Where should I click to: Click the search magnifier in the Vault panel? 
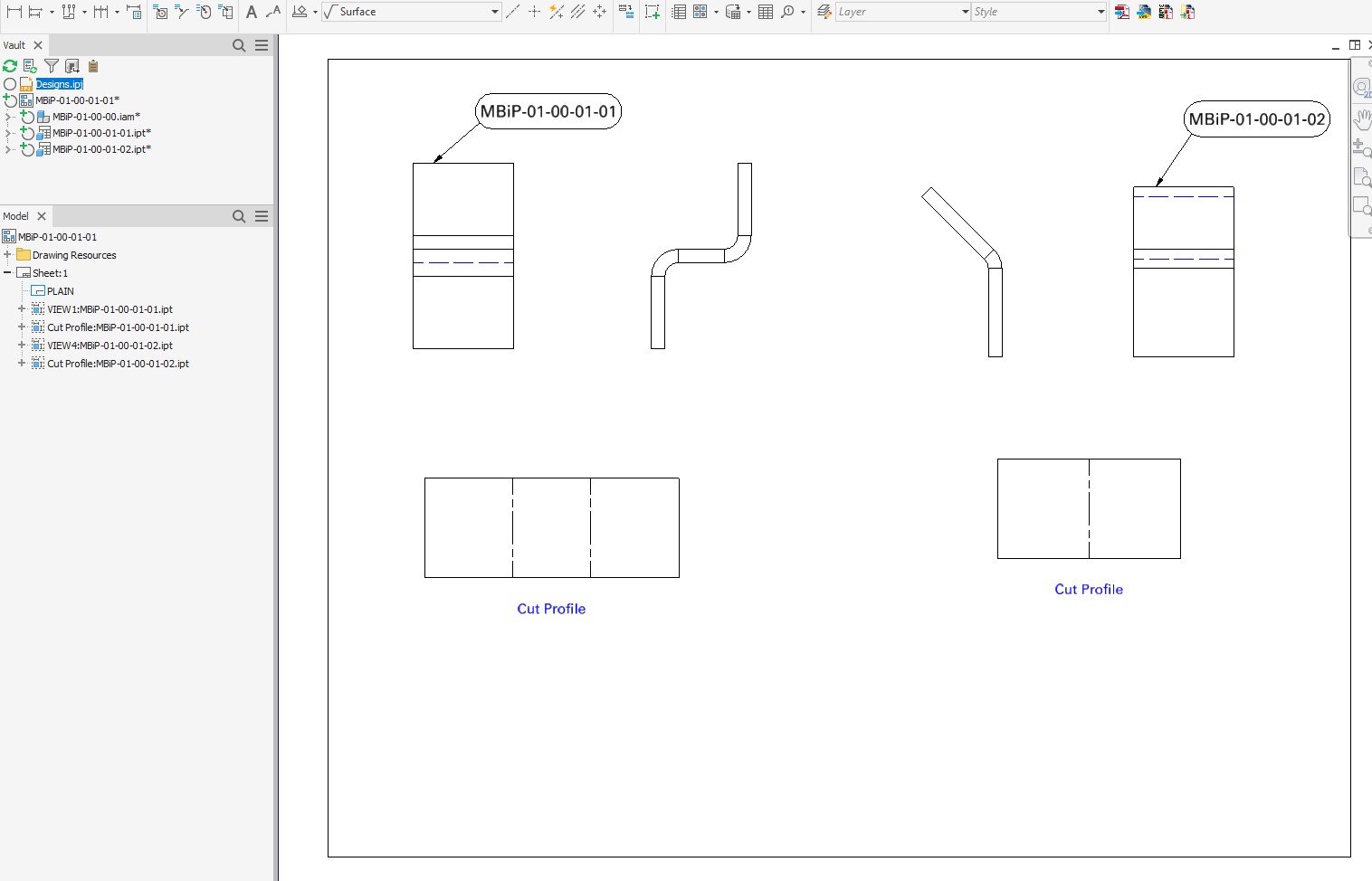point(239,44)
